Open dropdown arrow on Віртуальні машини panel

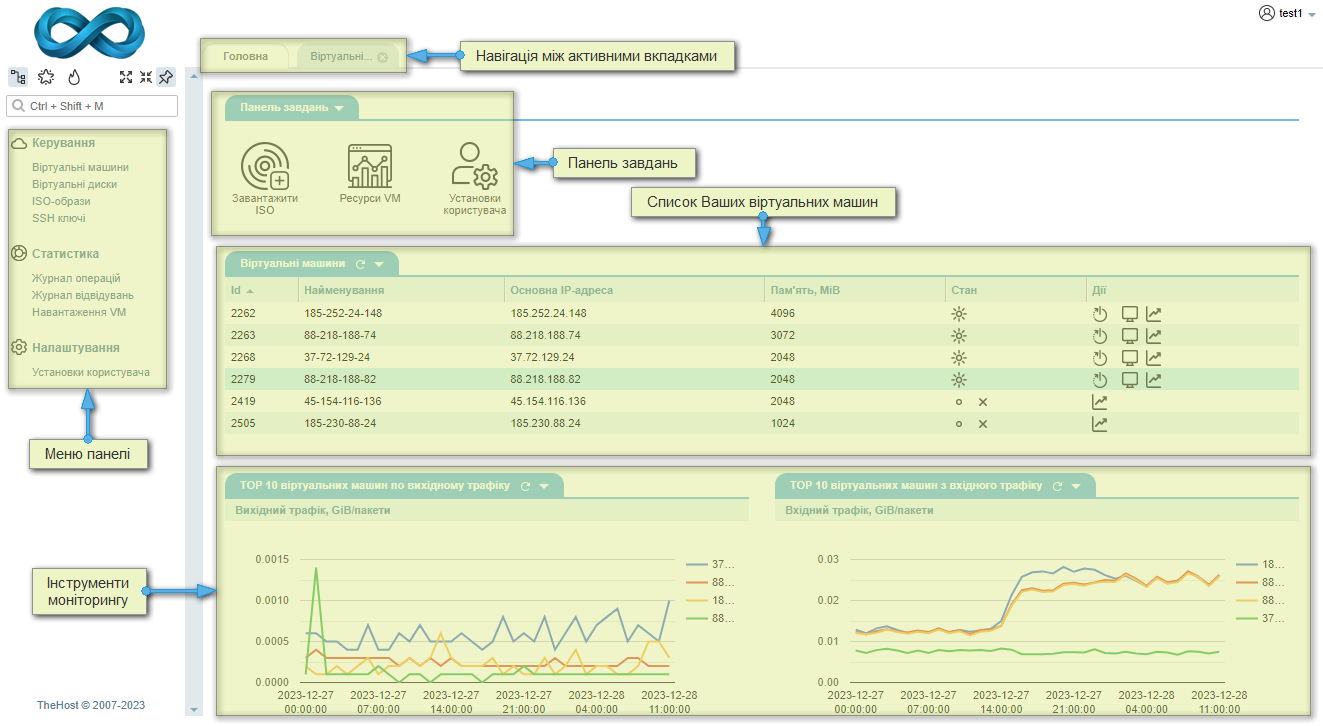coord(380,264)
